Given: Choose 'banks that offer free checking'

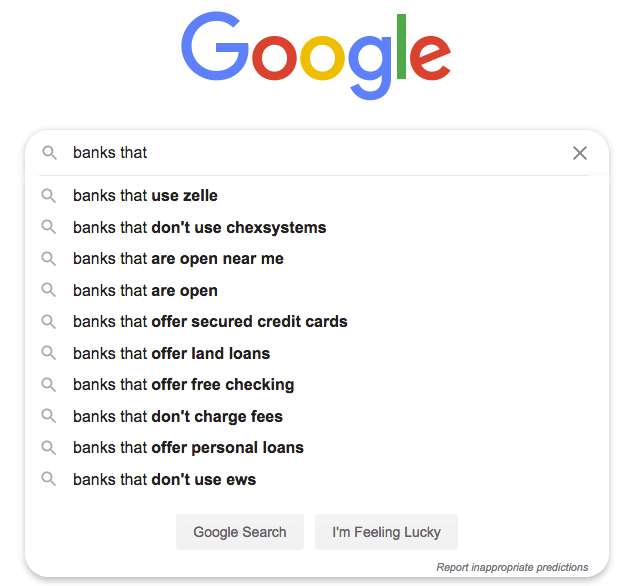Looking at the screenshot, I should [x=317, y=384].
